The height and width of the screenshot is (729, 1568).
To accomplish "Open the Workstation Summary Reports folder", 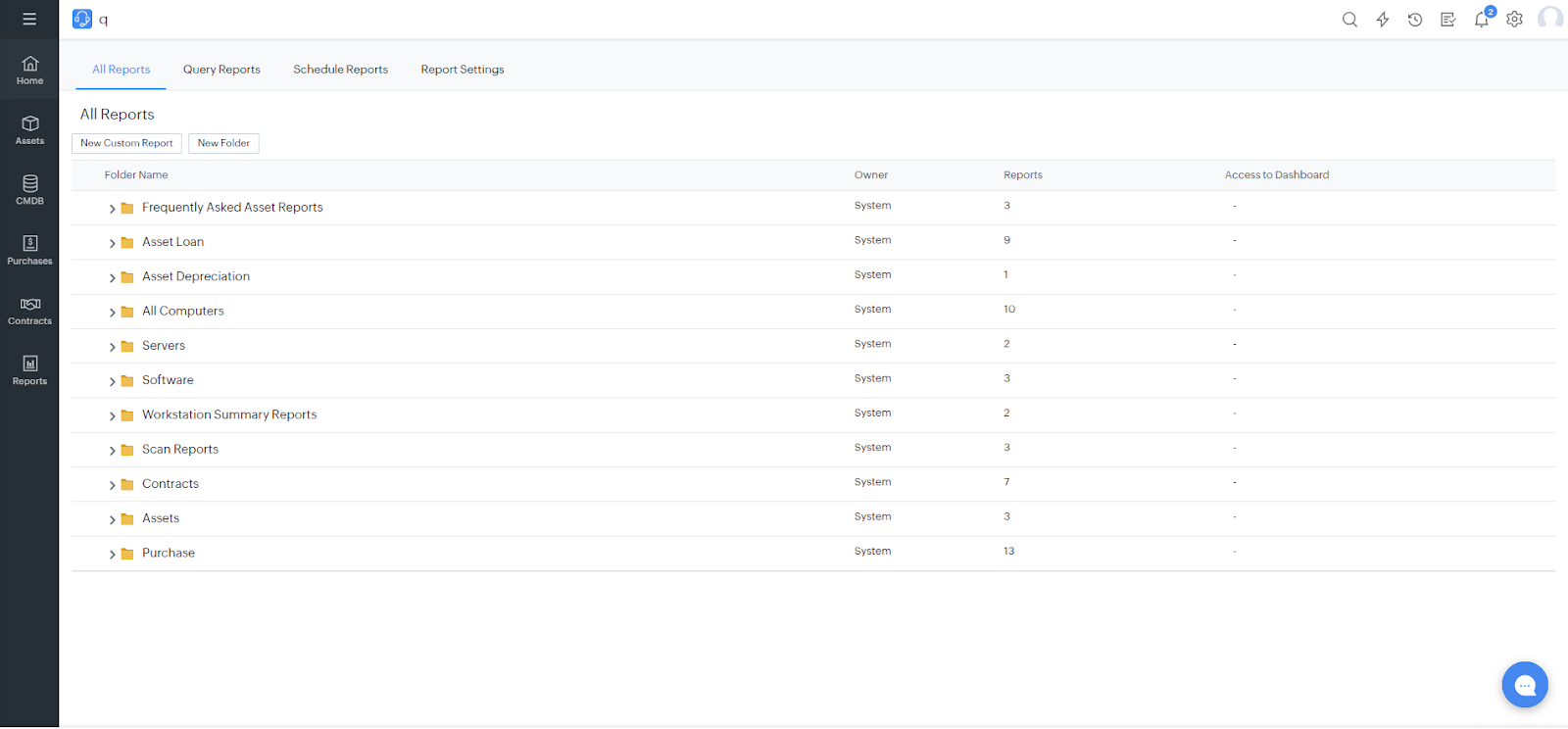I will tap(229, 414).
